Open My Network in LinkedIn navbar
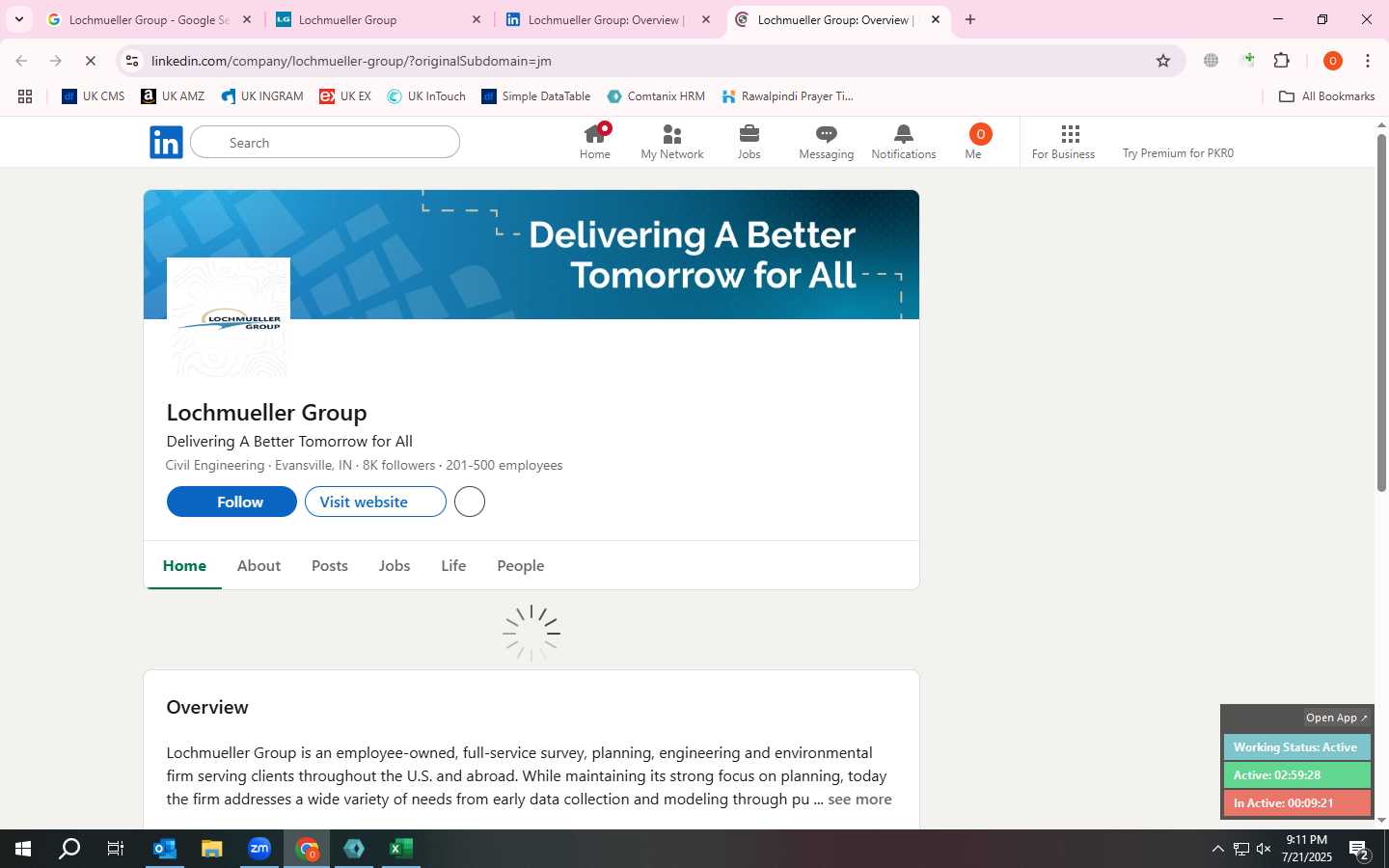 coord(672,142)
